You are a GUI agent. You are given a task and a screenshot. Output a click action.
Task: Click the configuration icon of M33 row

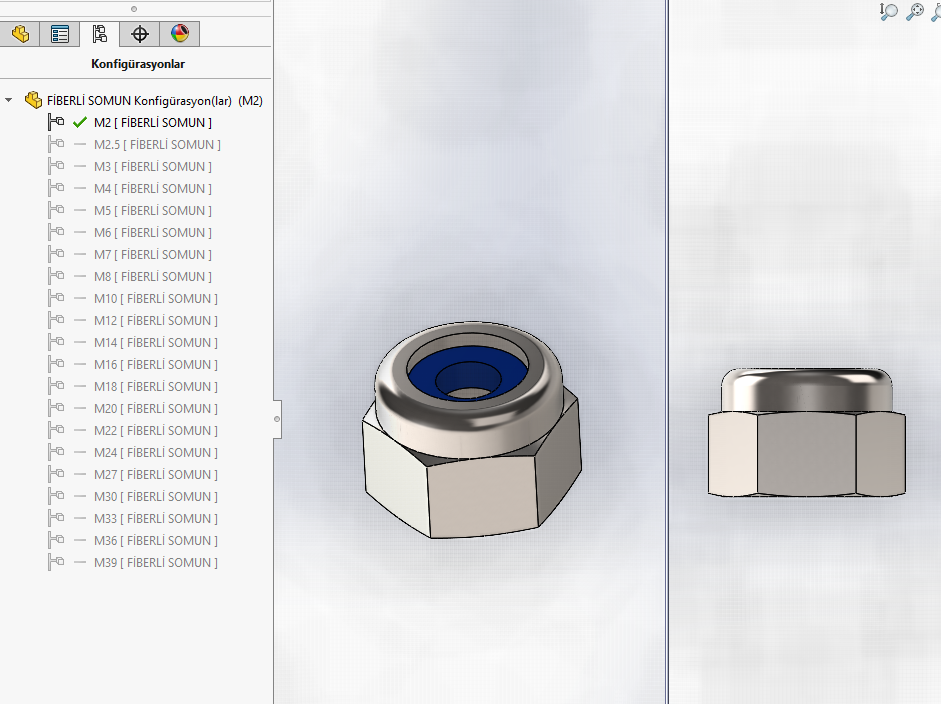click(56, 518)
